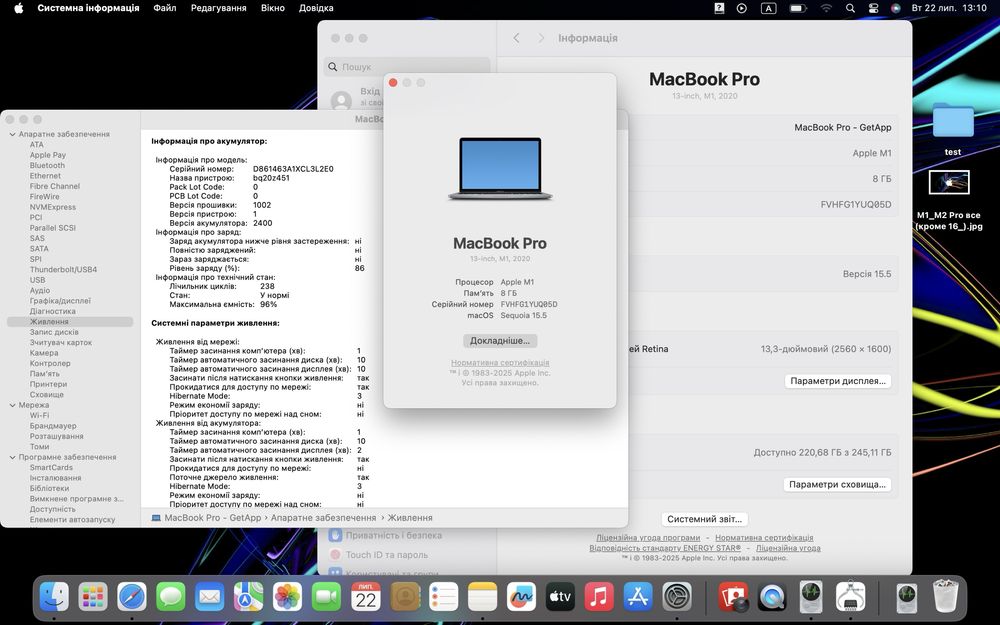Collapse the Апаратне забезпечення section
Image resolution: width=1000 pixels, height=625 pixels.
[x=12, y=135]
